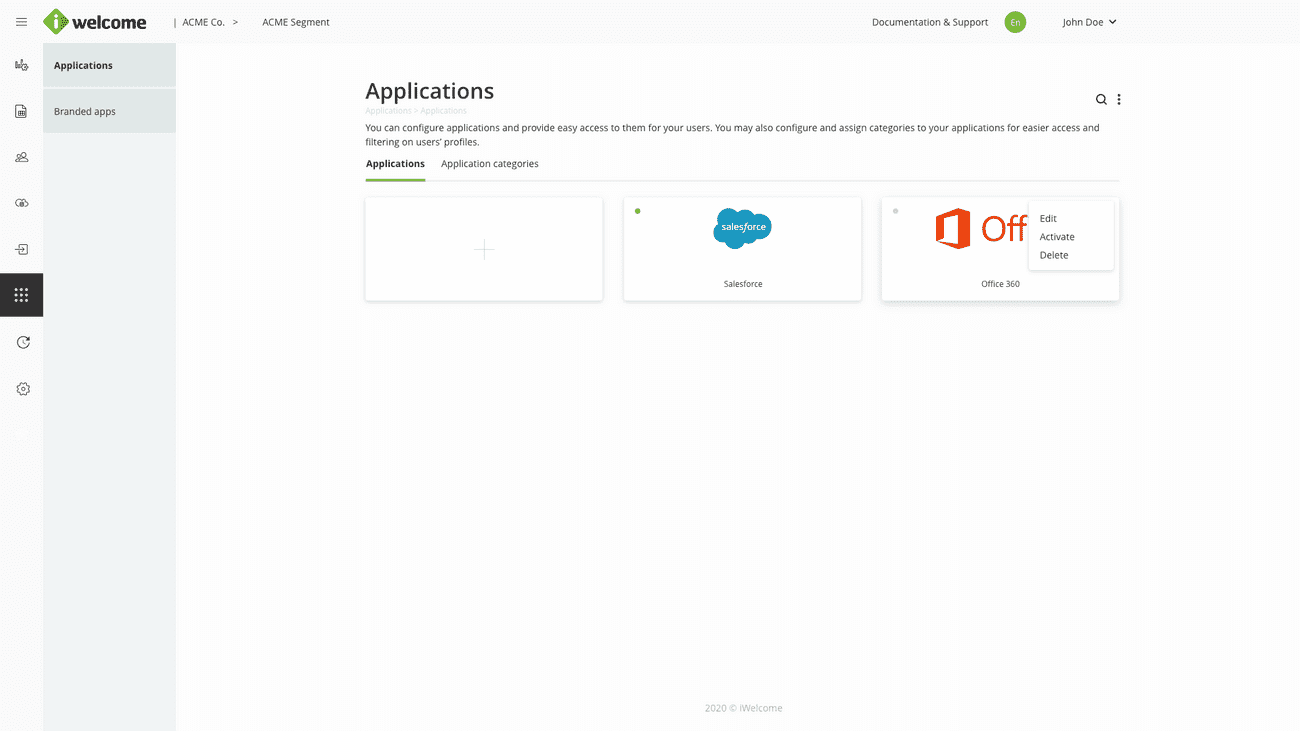Image resolution: width=1300 pixels, height=731 pixels.
Task: Switch to Application categories tab
Action: click(489, 164)
